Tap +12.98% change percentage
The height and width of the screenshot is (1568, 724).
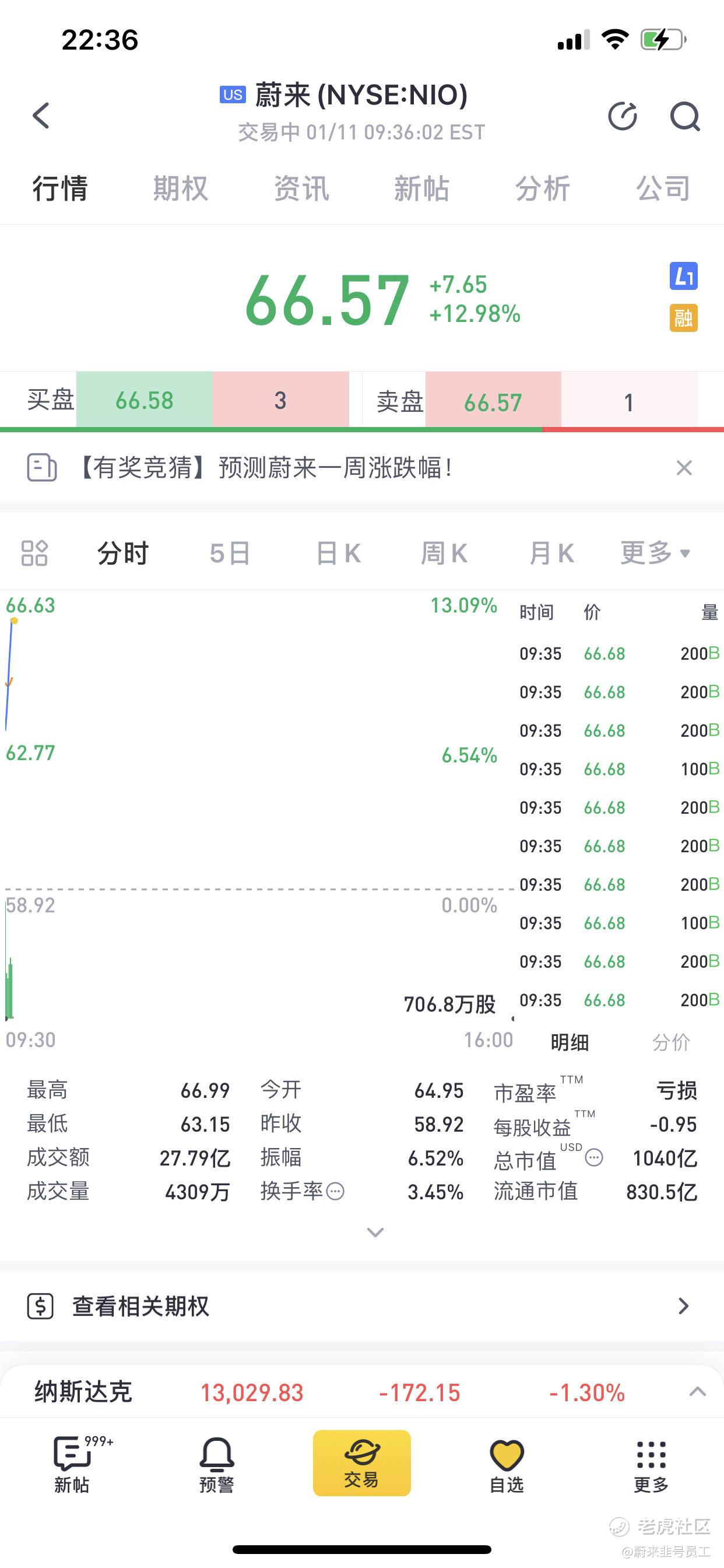[x=475, y=314]
